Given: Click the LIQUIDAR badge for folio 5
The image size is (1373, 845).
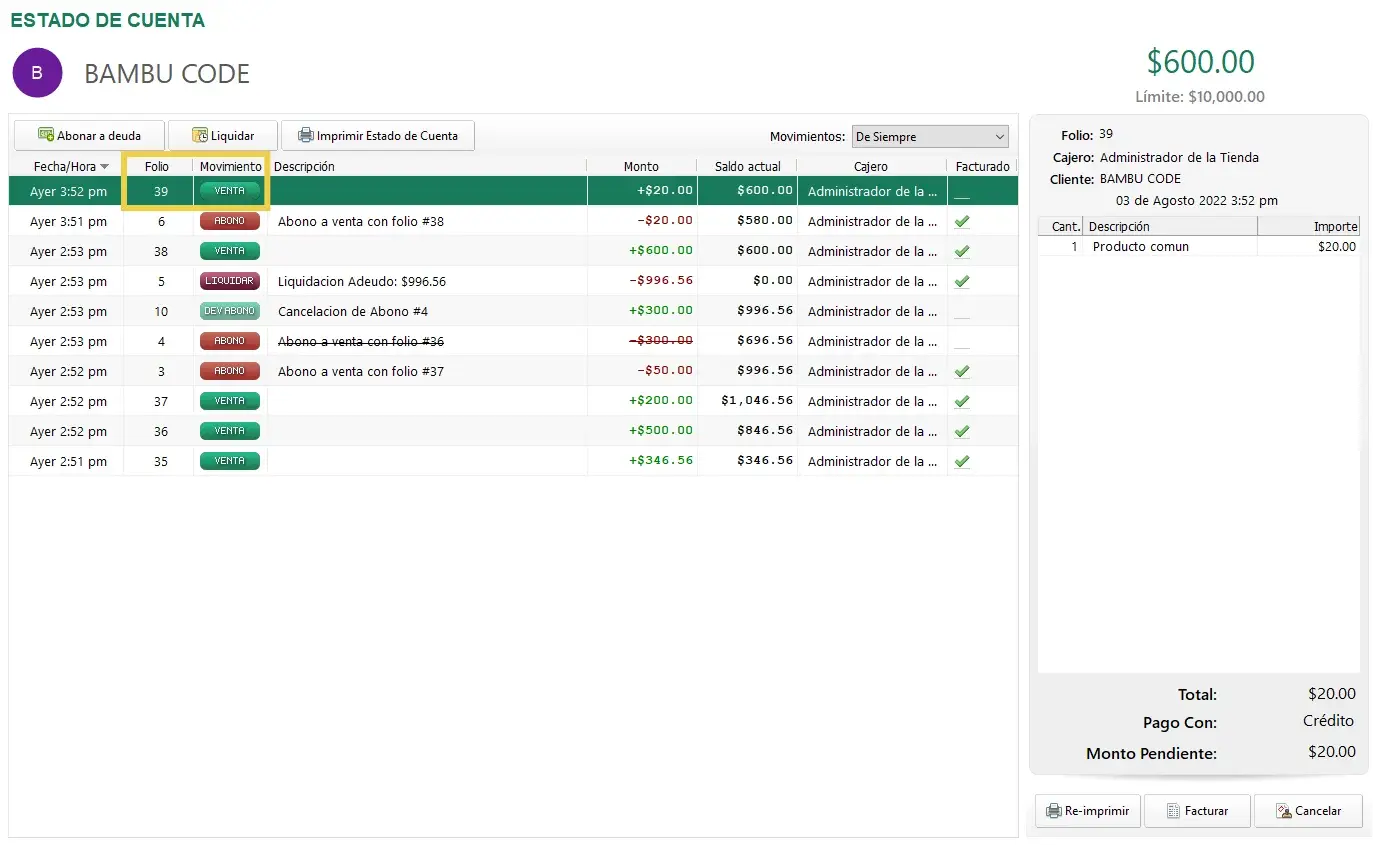Looking at the screenshot, I should (x=230, y=281).
